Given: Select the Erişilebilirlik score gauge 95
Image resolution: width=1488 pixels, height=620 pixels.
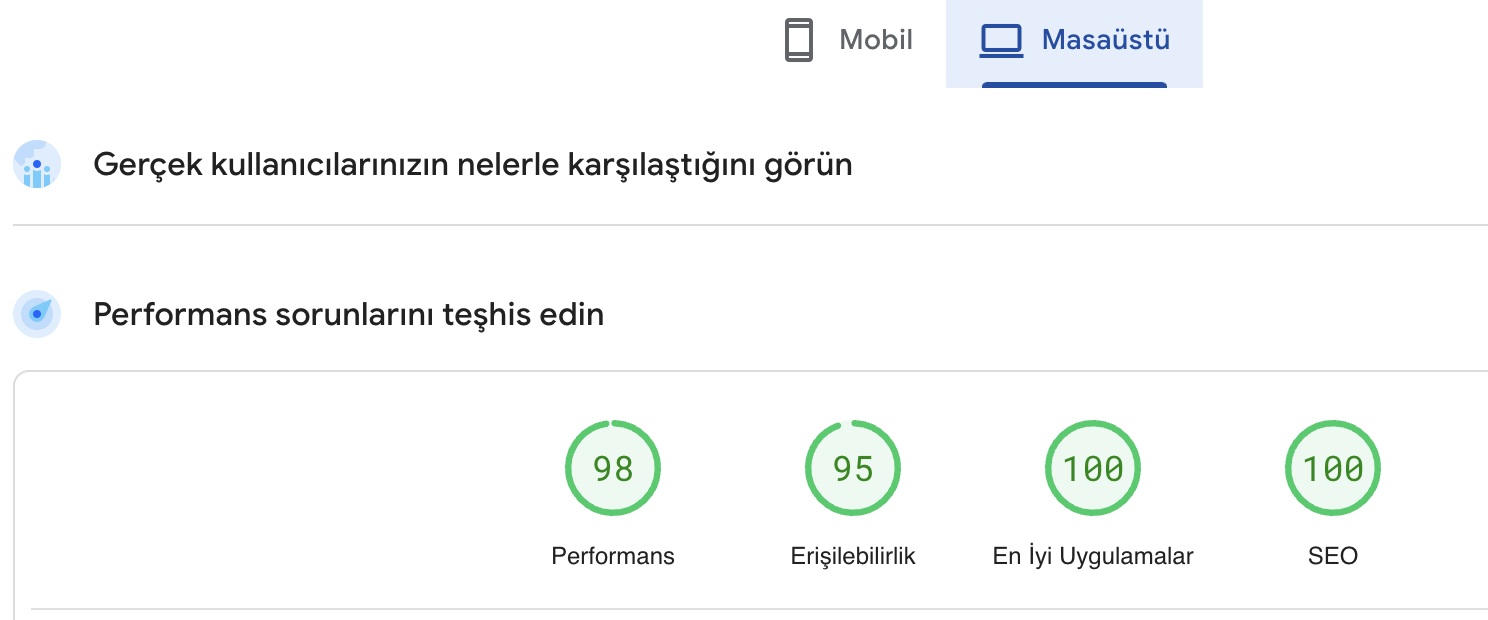Looking at the screenshot, I should click(x=853, y=468).
